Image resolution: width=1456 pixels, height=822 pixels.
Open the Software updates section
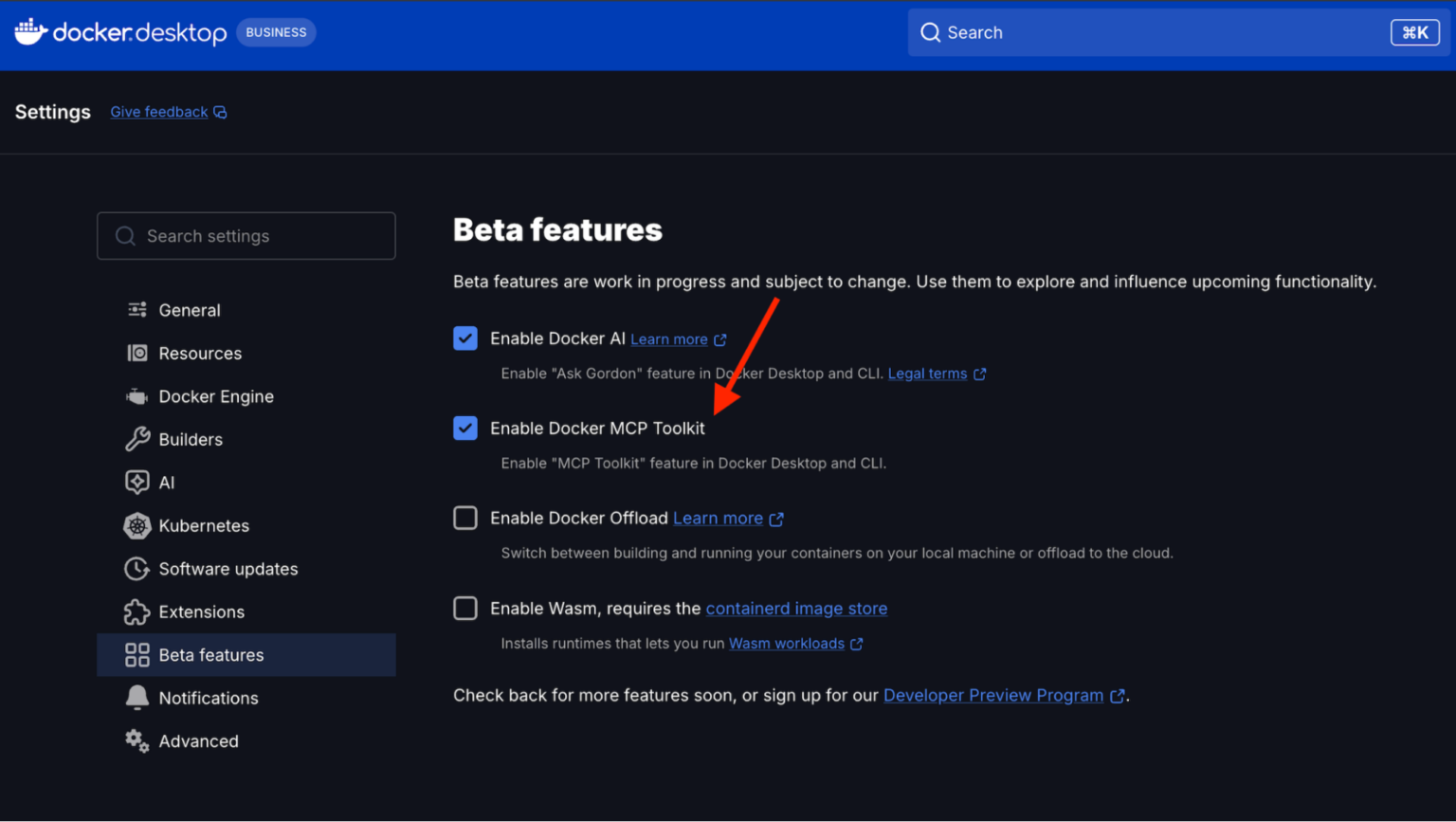point(229,568)
